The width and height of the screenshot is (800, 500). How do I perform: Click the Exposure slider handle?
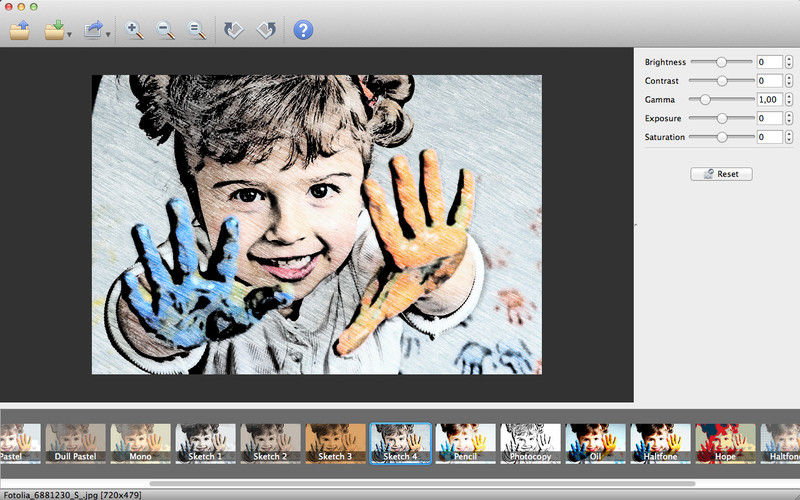[722, 118]
